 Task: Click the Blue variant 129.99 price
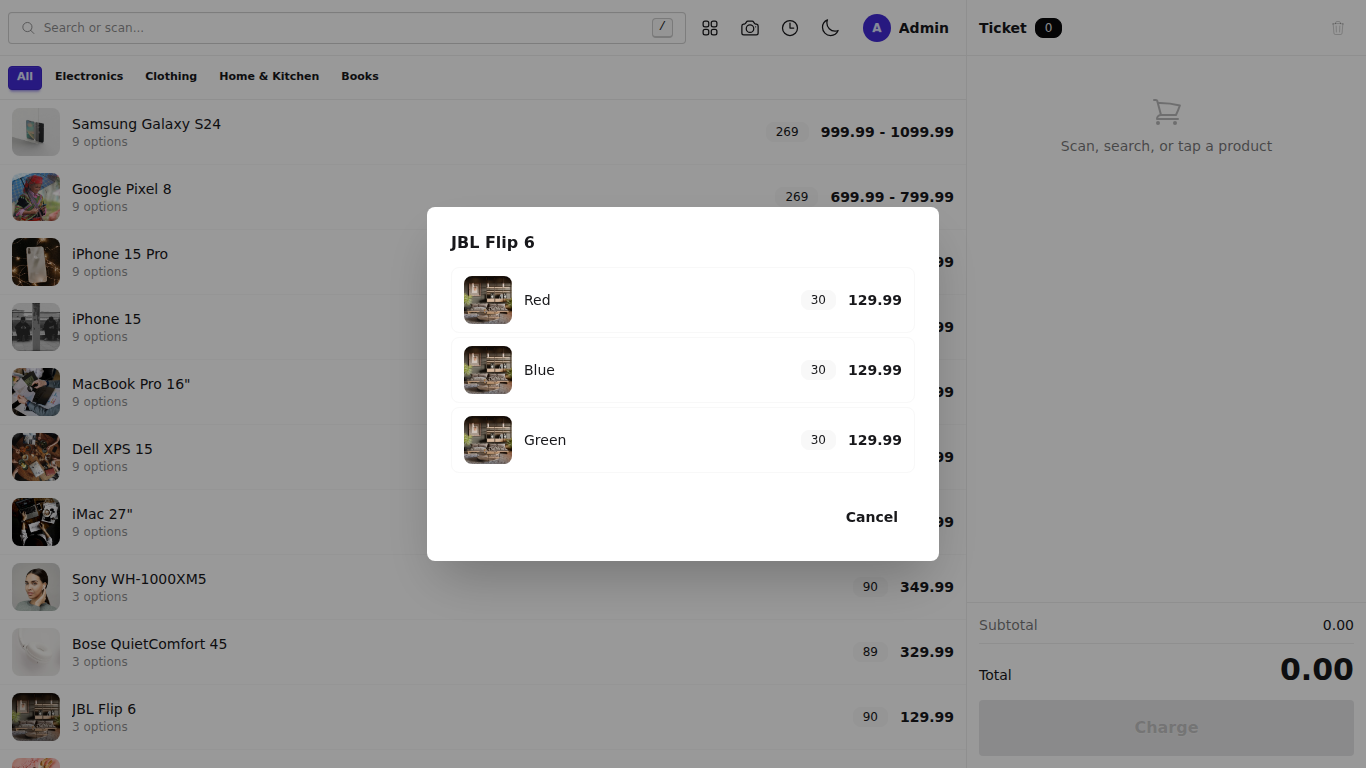[x=875, y=370]
